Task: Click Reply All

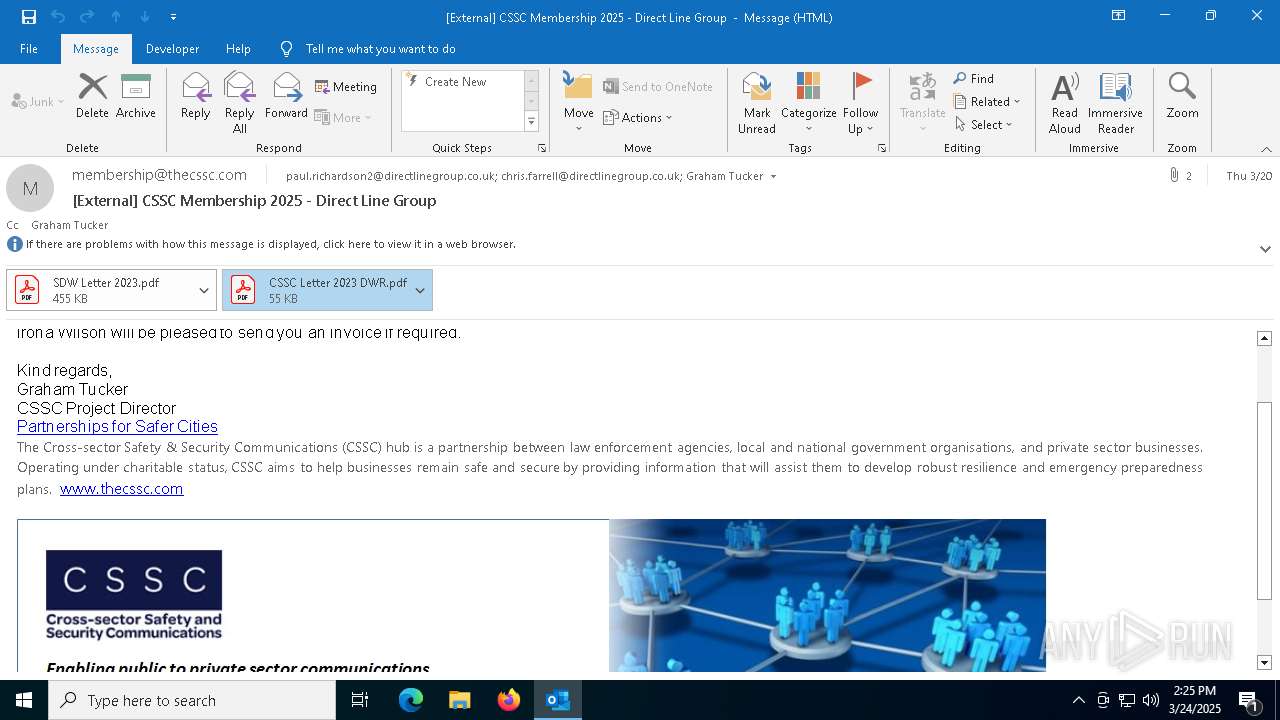Action: click(240, 103)
